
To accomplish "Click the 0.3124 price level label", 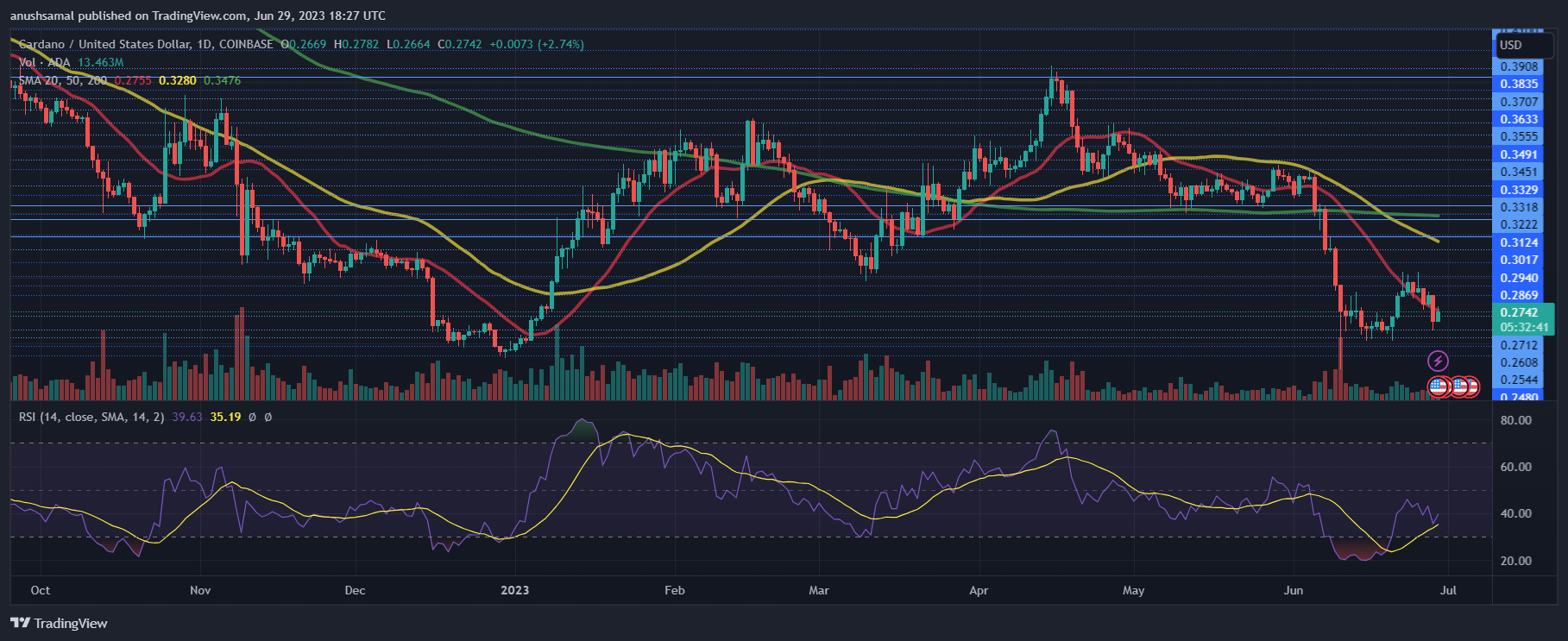I will 1519,242.
